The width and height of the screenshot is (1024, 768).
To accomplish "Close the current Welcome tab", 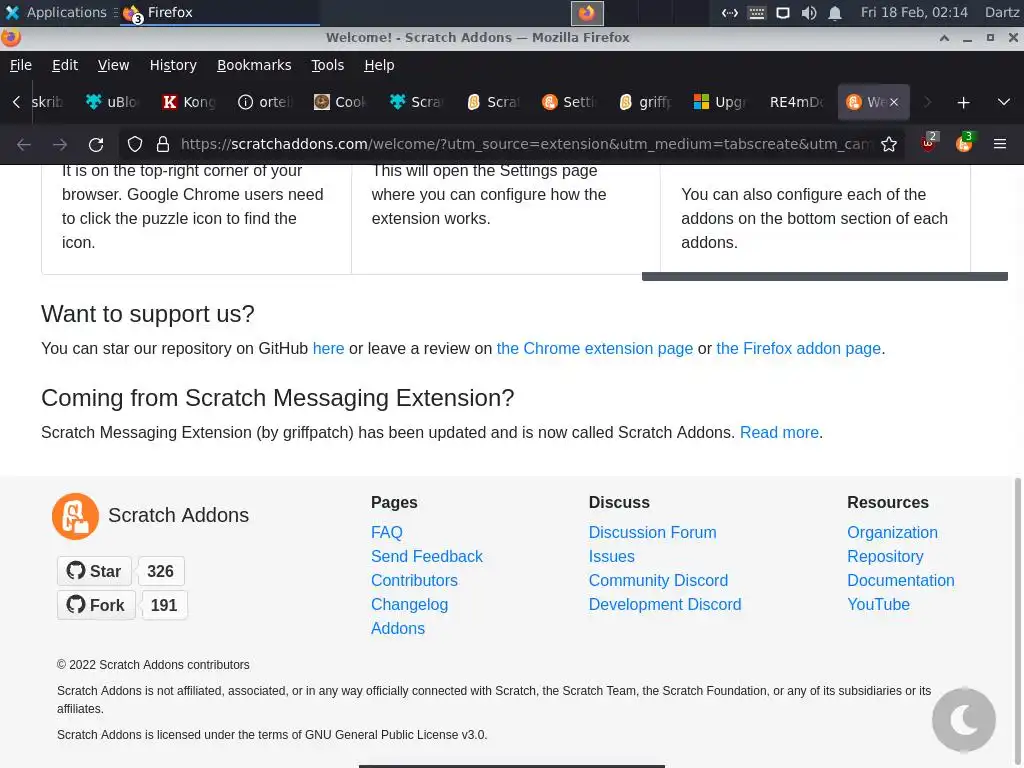I will pyautogui.click(x=894, y=102).
